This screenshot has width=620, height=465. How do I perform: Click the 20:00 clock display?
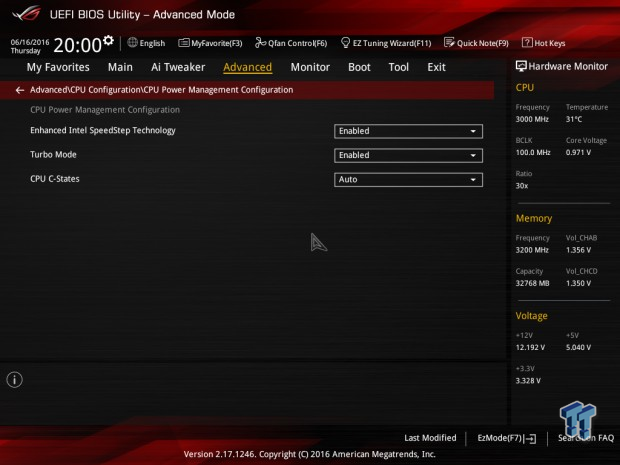78,45
